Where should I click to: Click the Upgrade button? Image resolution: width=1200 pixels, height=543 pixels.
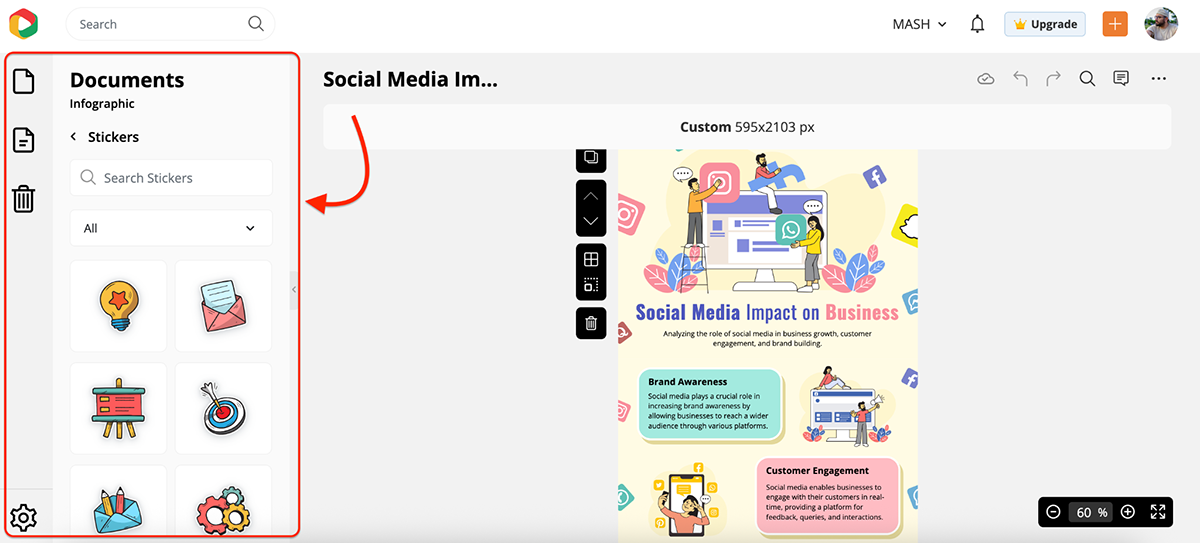click(x=1045, y=24)
